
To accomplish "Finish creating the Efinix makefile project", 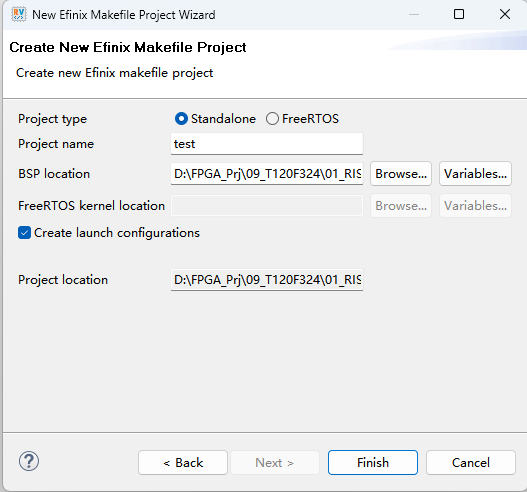I will [x=373, y=463].
